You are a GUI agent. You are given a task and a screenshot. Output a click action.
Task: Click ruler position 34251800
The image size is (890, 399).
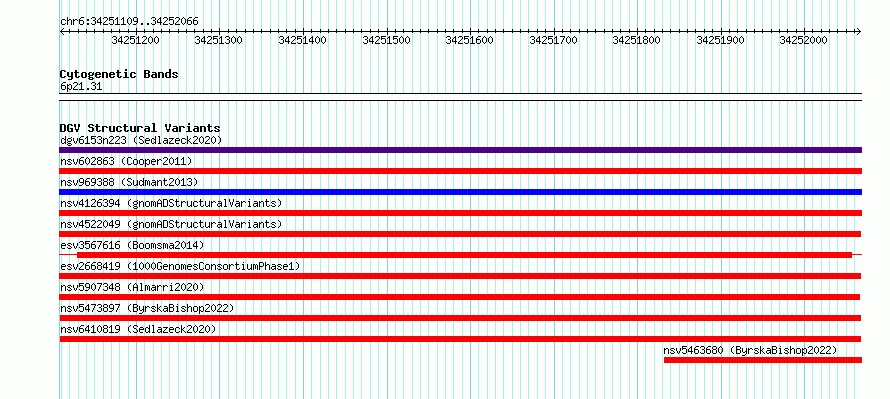tap(637, 40)
